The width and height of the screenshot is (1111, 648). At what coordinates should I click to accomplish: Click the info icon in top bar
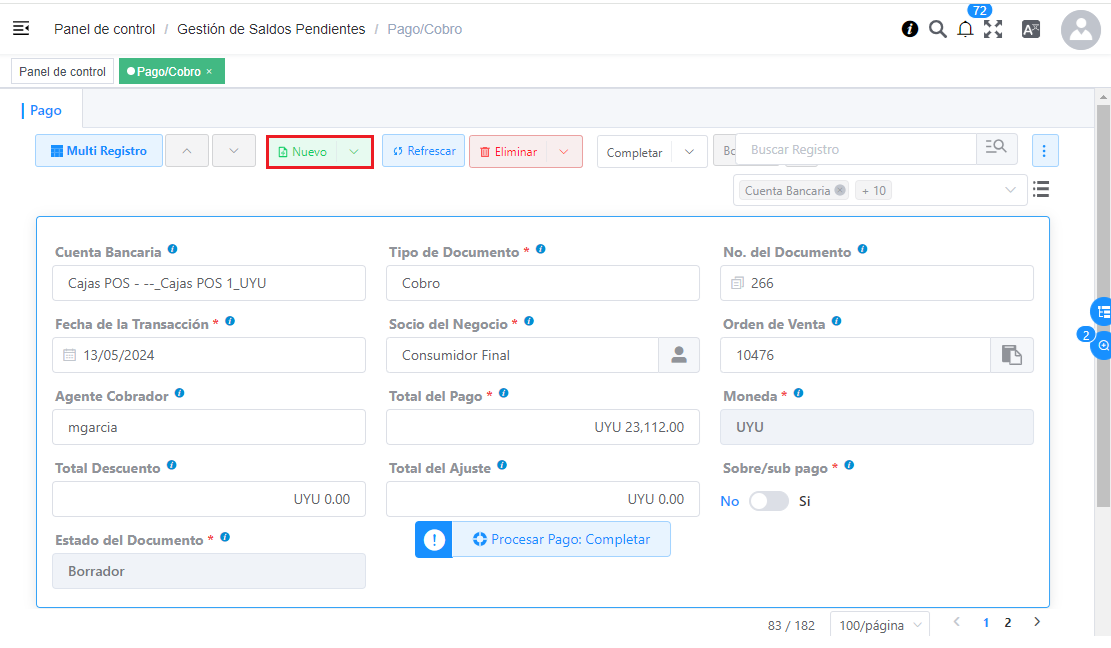coord(910,29)
